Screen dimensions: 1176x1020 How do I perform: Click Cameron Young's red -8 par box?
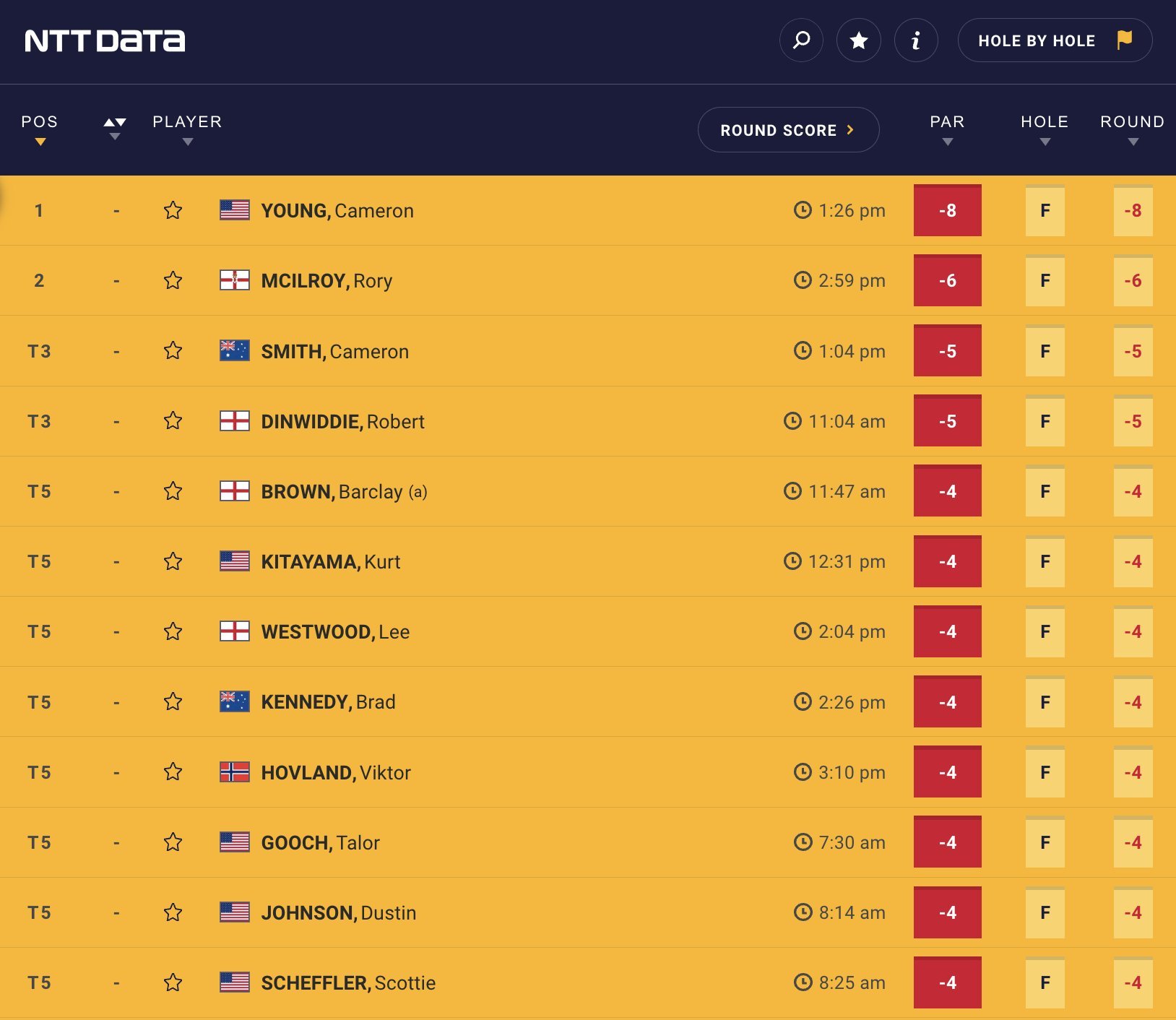(947, 210)
